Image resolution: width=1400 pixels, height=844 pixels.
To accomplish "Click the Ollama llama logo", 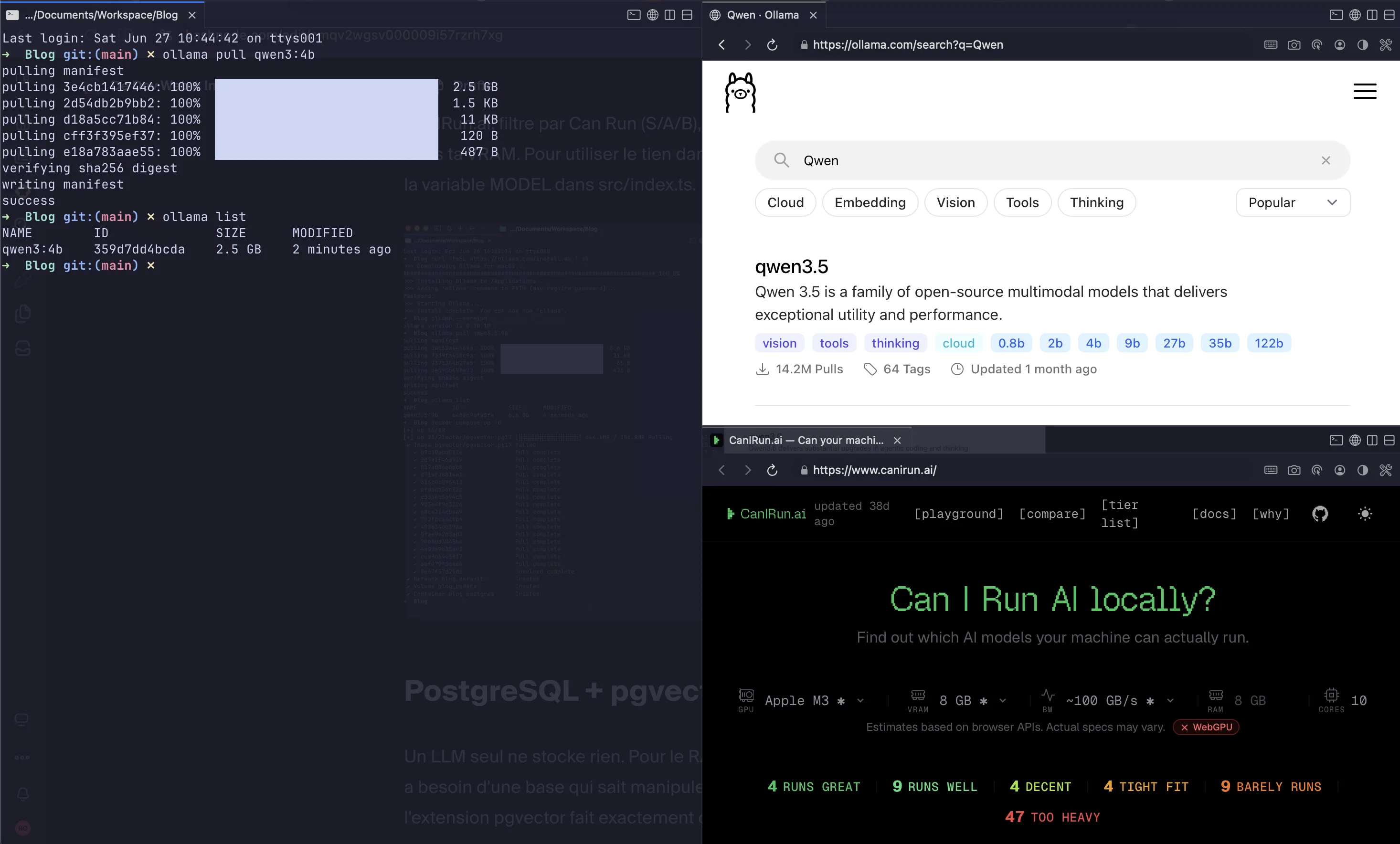I will (740, 92).
